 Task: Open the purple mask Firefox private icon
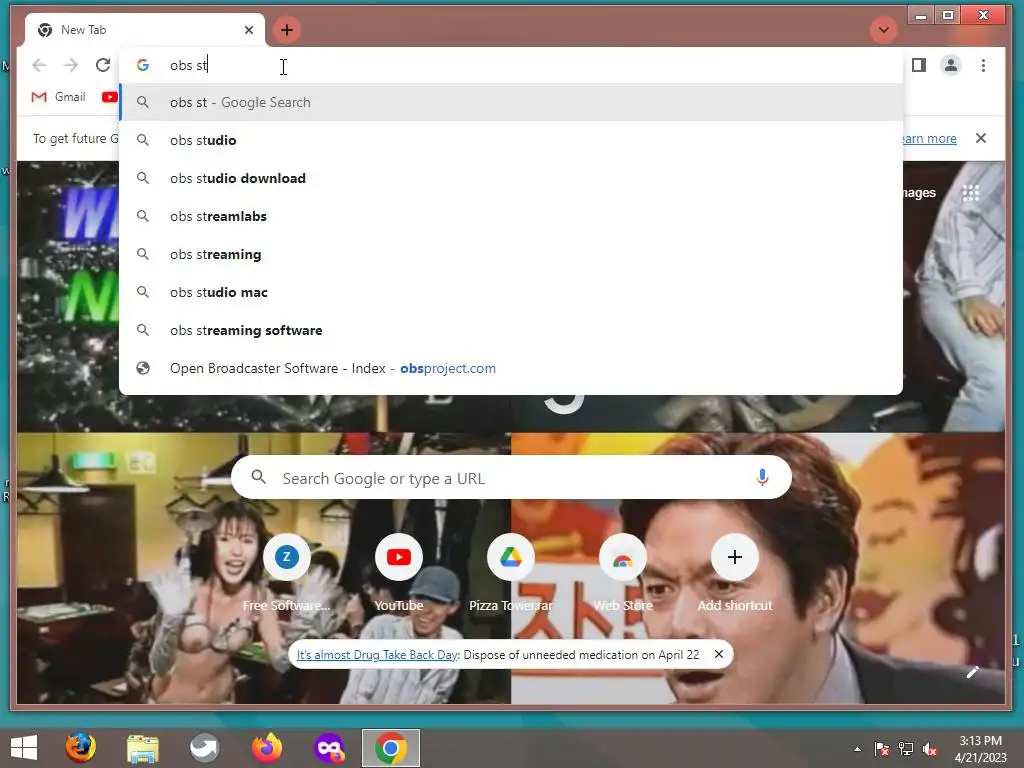(328, 748)
